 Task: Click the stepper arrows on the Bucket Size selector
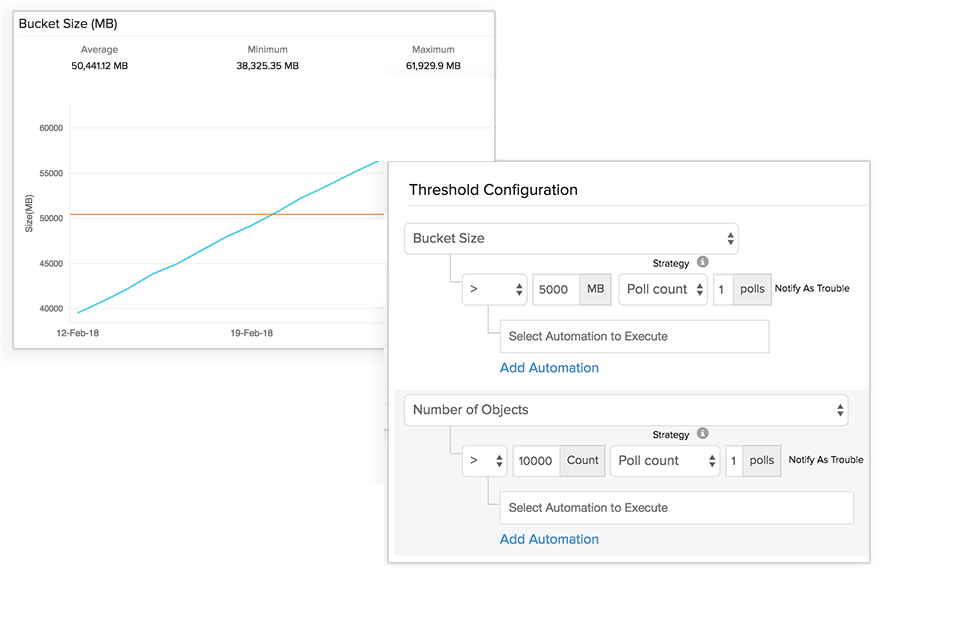coord(730,238)
